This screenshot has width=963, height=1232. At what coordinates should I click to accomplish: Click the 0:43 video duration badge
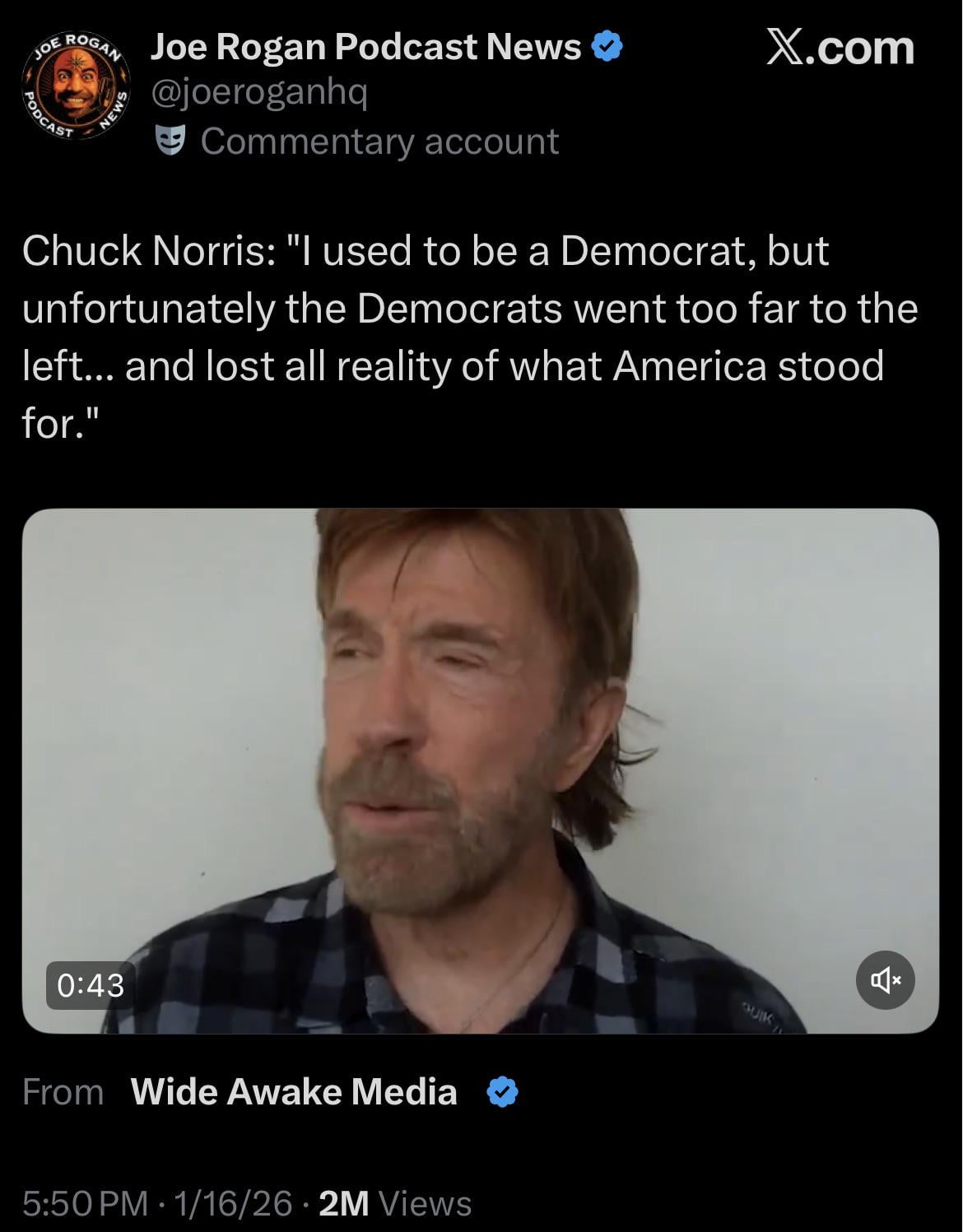[91, 985]
